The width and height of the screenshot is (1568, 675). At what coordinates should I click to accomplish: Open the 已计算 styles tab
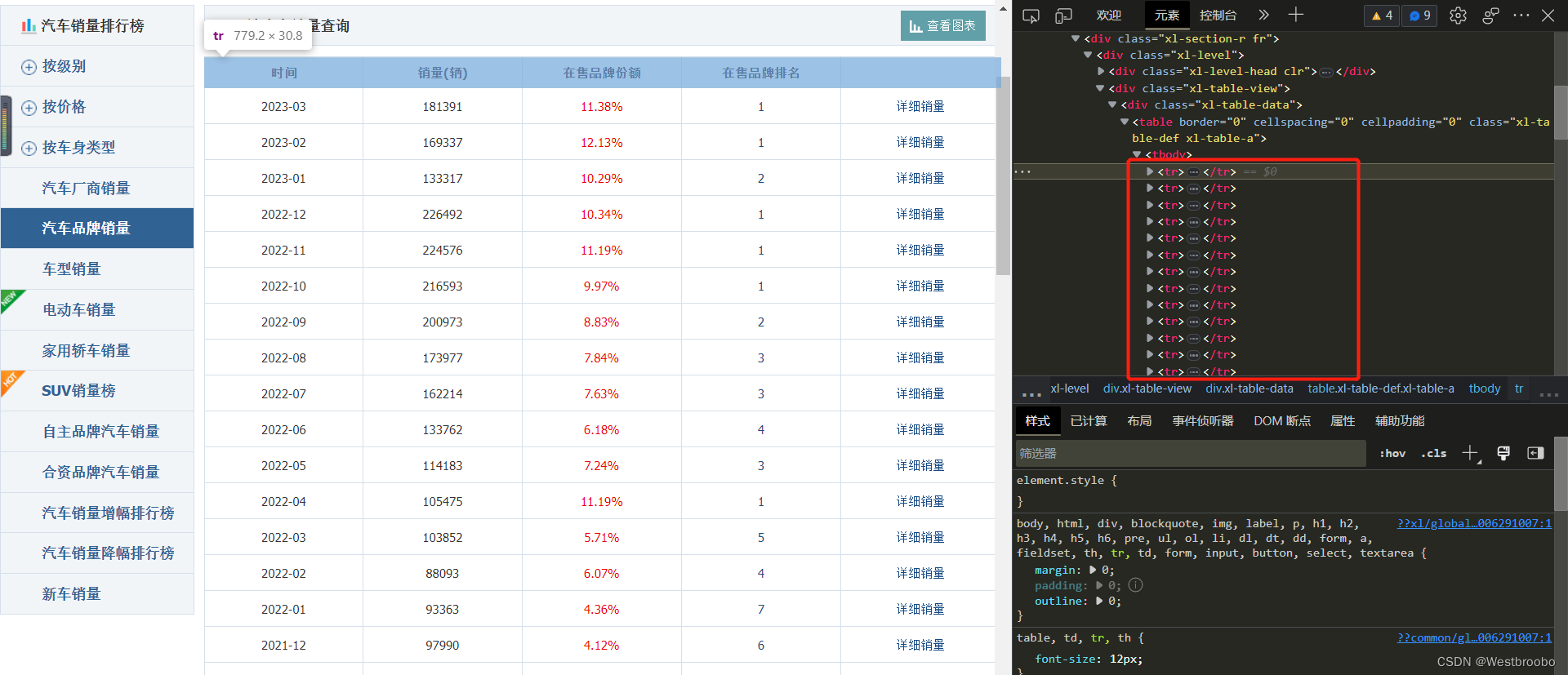click(x=1089, y=420)
